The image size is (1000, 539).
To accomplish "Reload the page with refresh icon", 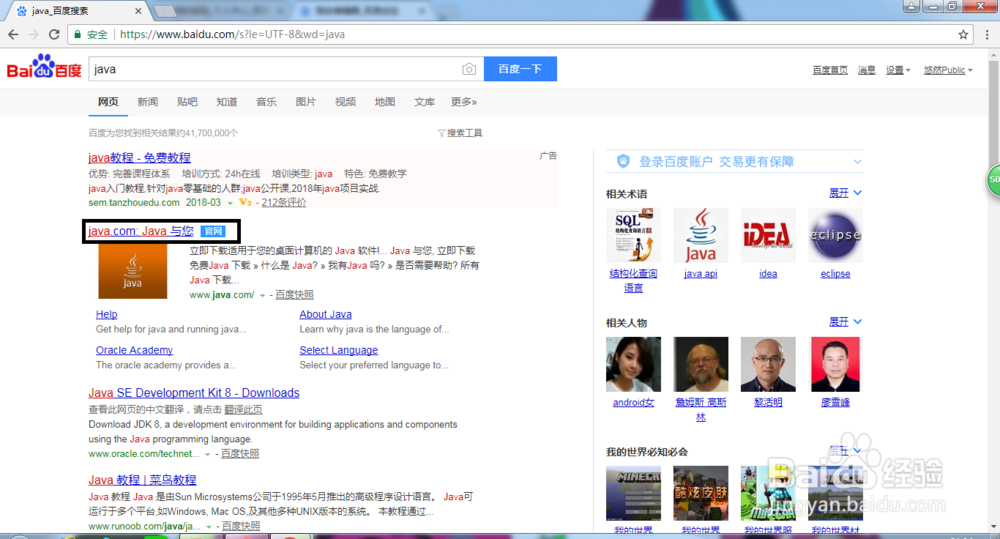I will (54, 34).
